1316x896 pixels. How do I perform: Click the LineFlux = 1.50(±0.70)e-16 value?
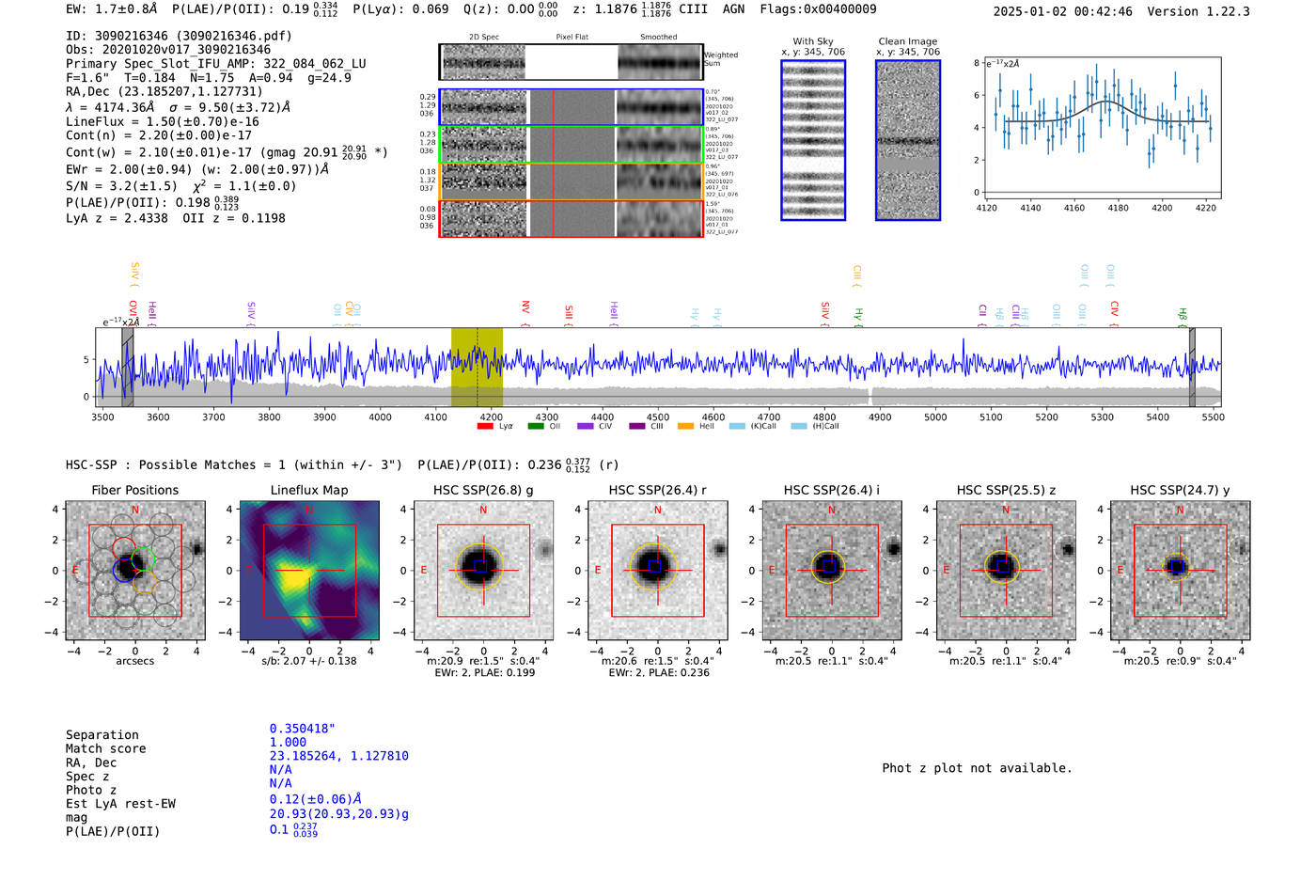163,121
